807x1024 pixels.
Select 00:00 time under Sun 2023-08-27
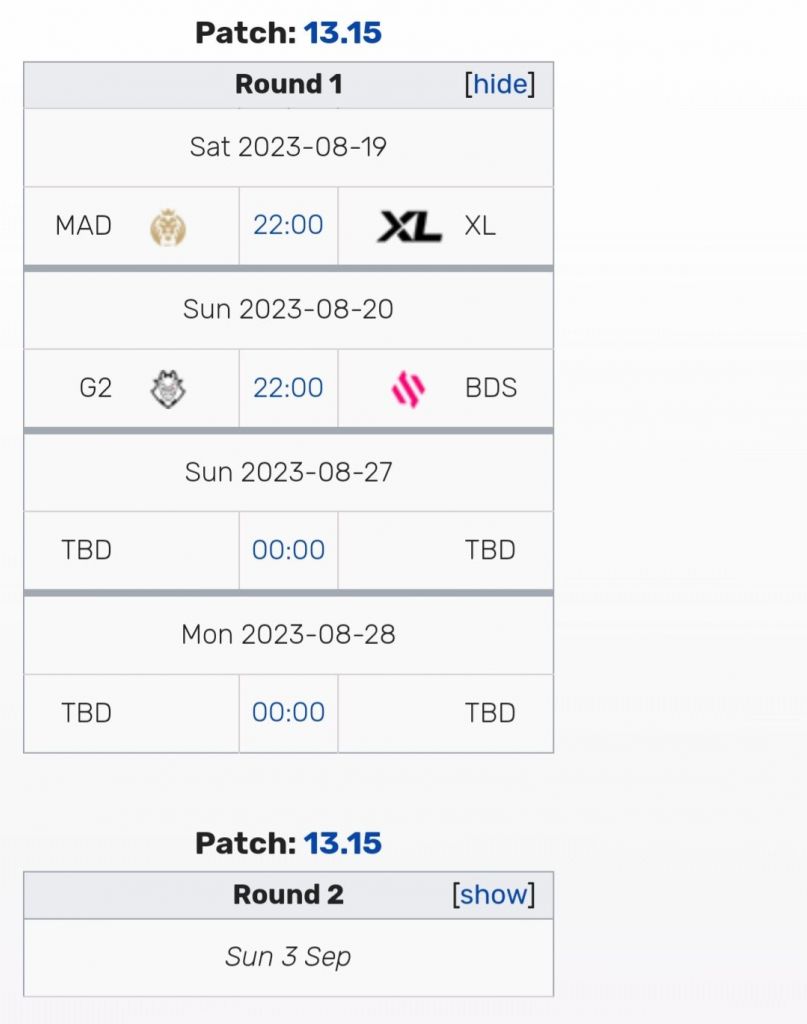(x=288, y=550)
